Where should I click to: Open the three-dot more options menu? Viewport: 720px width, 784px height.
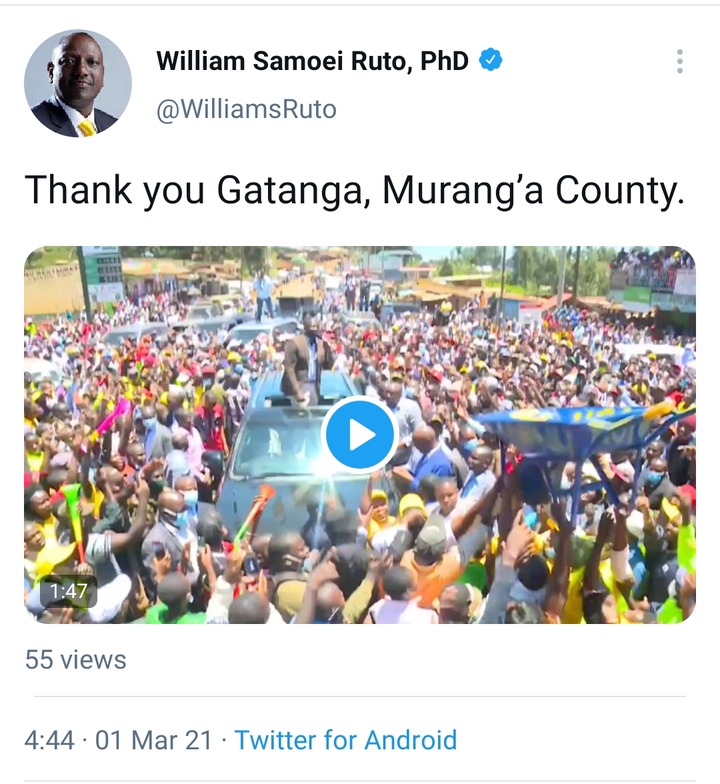coord(680,62)
